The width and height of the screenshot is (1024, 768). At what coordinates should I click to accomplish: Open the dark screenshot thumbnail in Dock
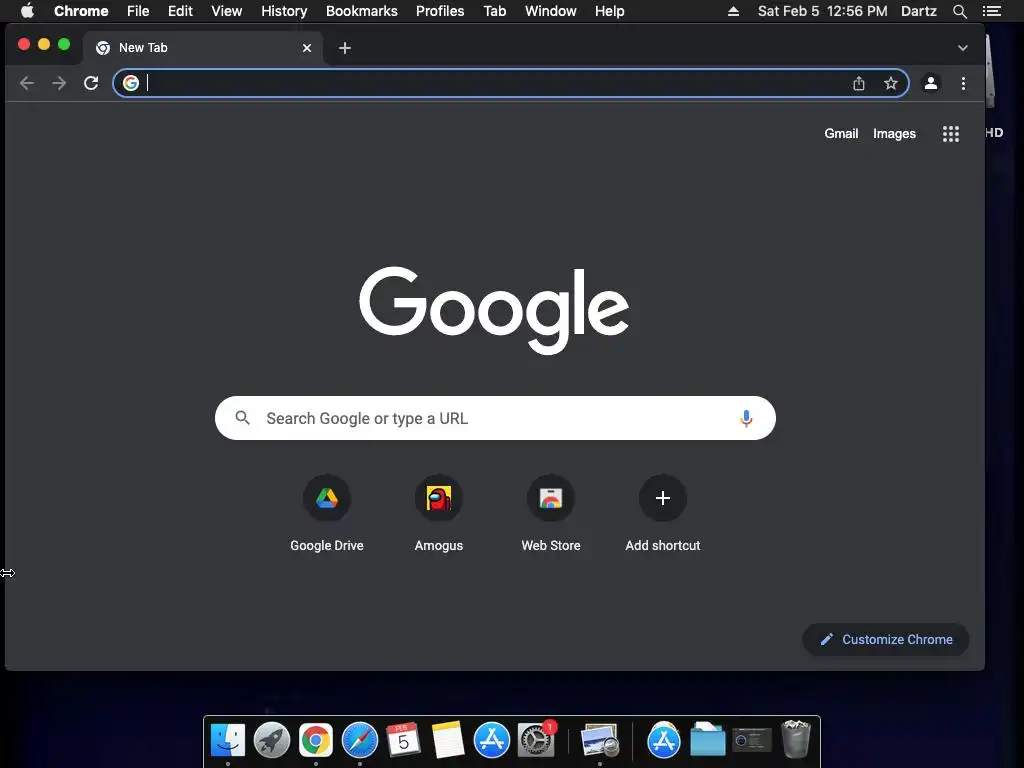click(752, 741)
